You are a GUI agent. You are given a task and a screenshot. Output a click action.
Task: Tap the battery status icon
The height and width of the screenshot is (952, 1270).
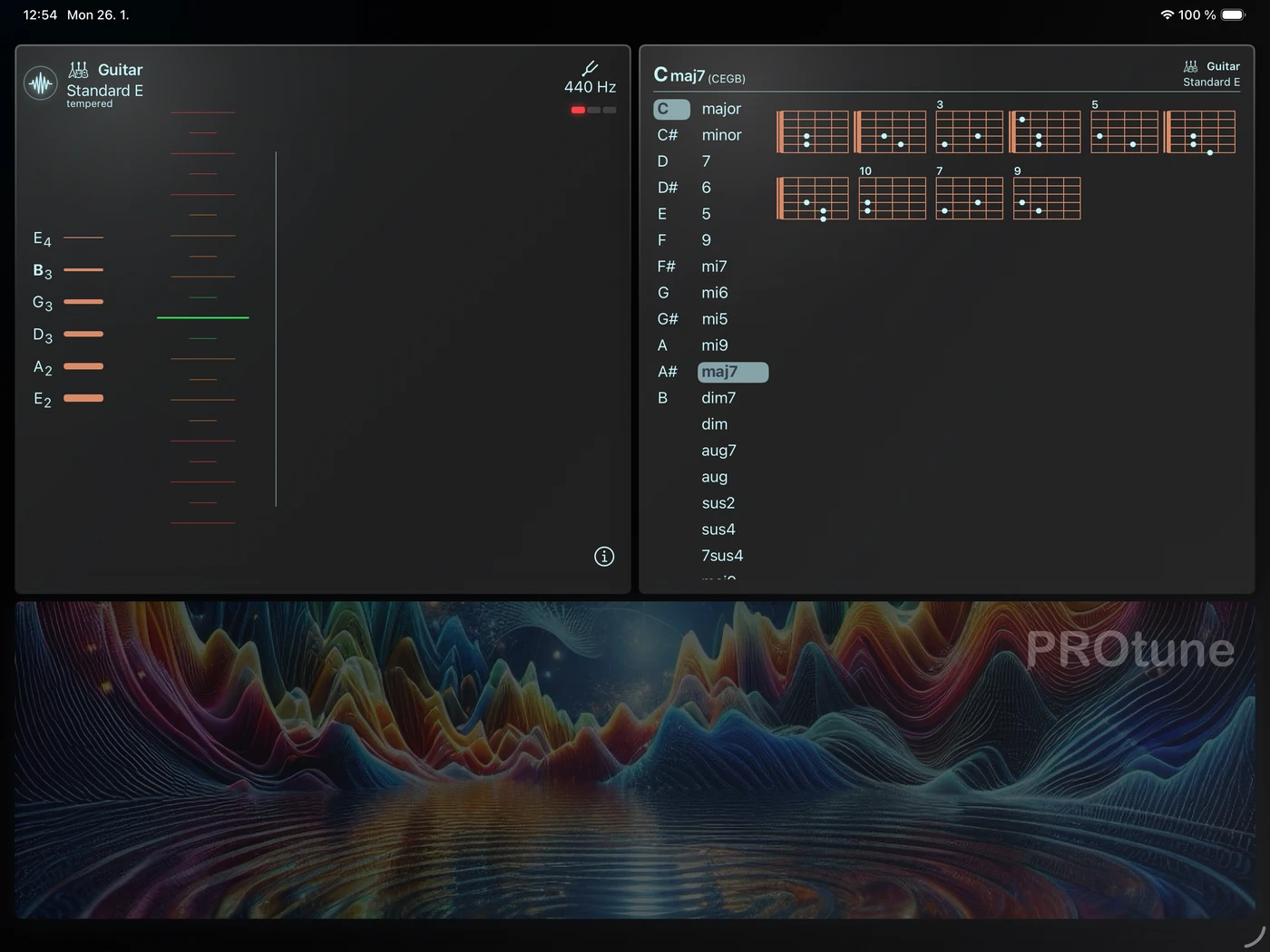point(1234,15)
